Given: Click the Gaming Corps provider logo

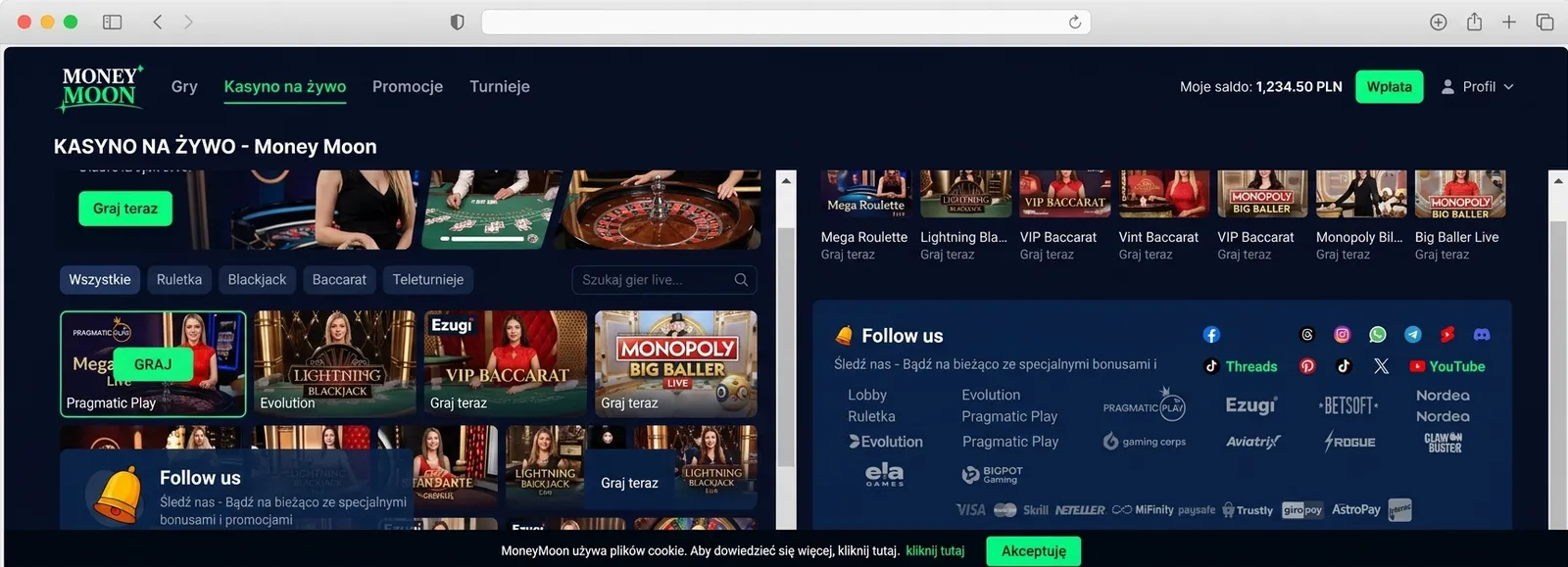Looking at the screenshot, I should tap(1144, 442).
